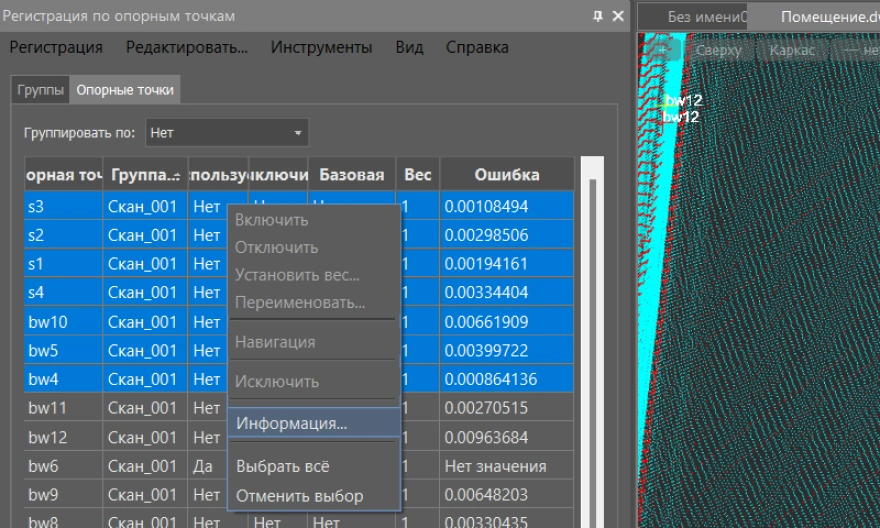Open the Каркас render mode dropdown
880x528 pixels.
pyautogui.click(x=792, y=50)
